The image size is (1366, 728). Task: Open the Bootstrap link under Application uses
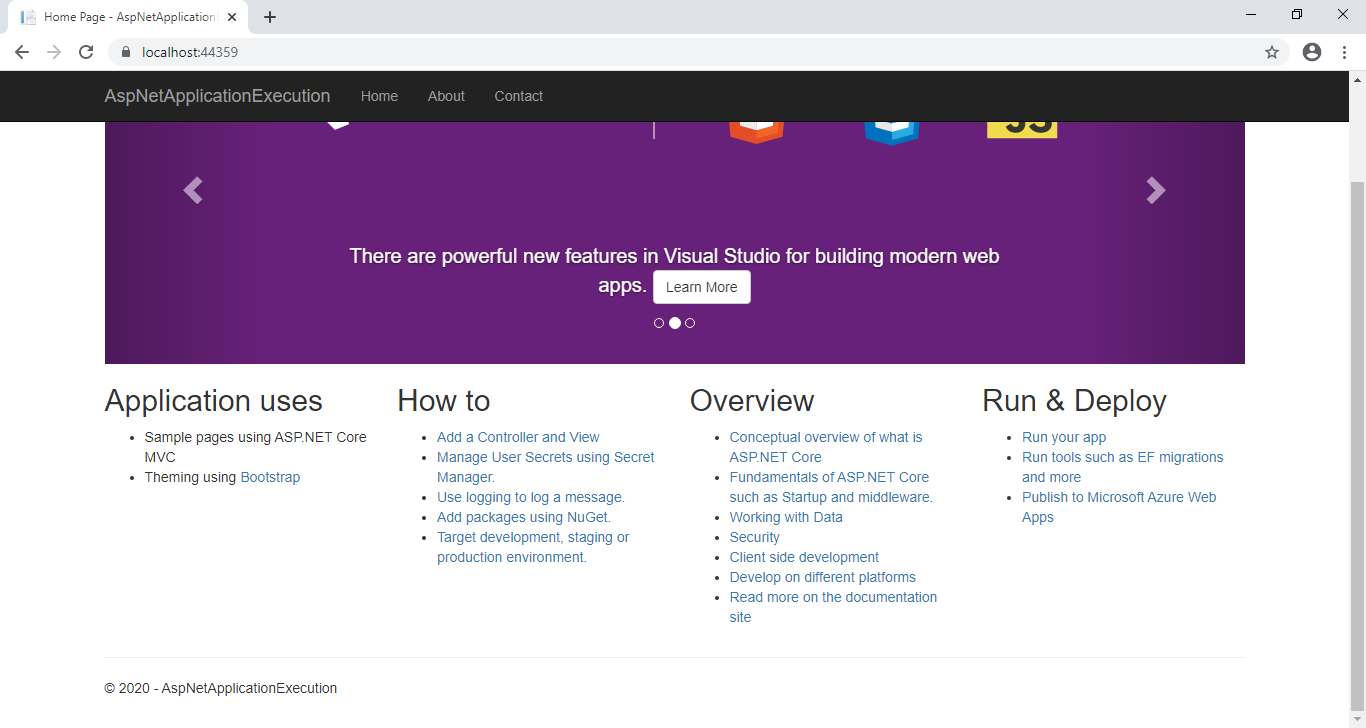(x=269, y=477)
